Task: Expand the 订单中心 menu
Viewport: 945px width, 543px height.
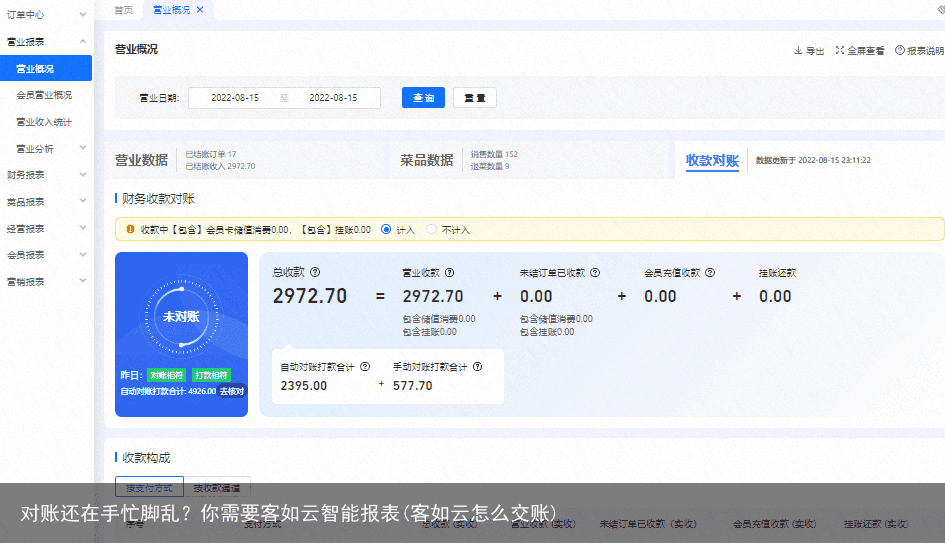Action: point(83,14)
